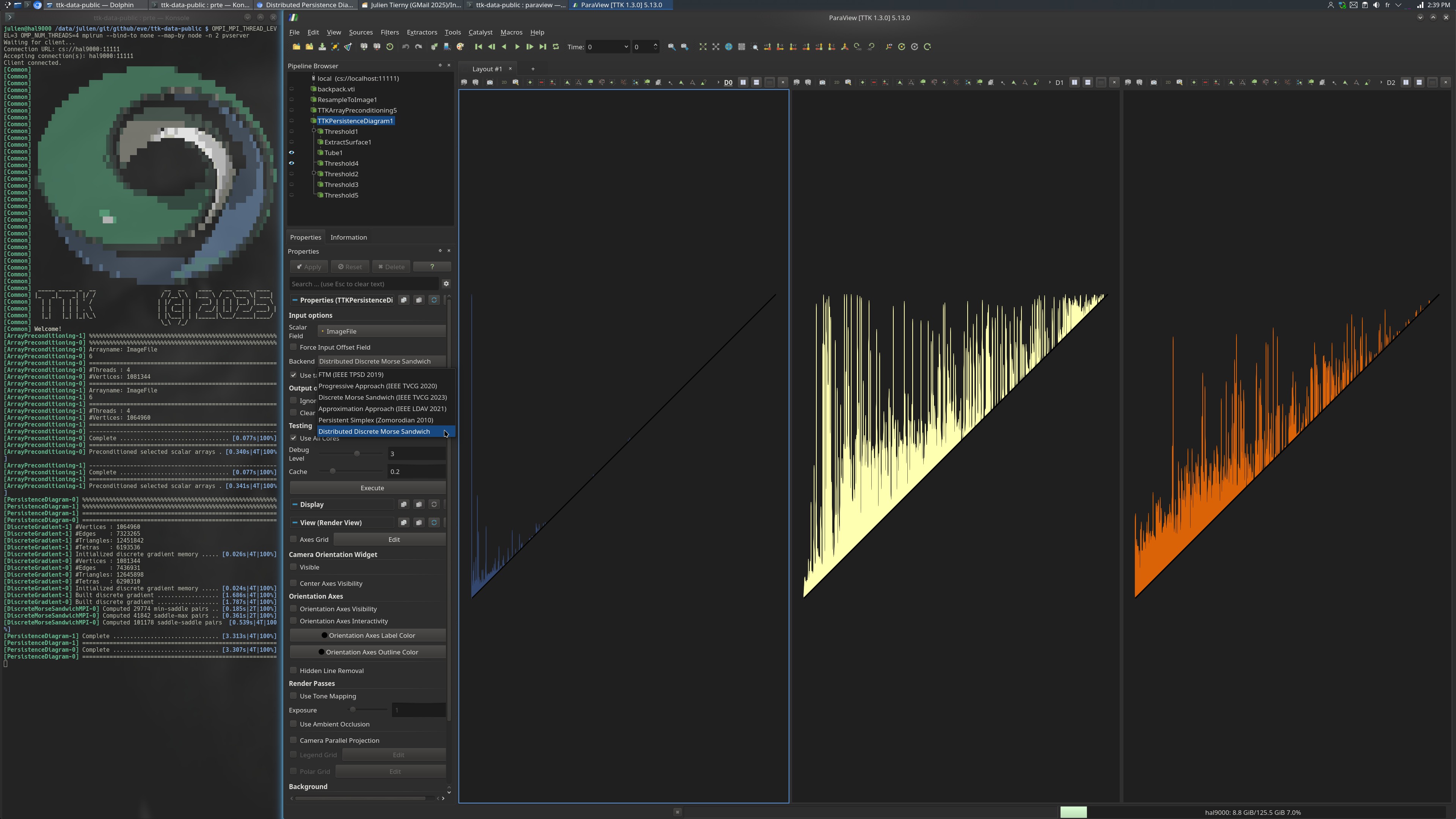Click the Reset Camera icon

[703, 47]
